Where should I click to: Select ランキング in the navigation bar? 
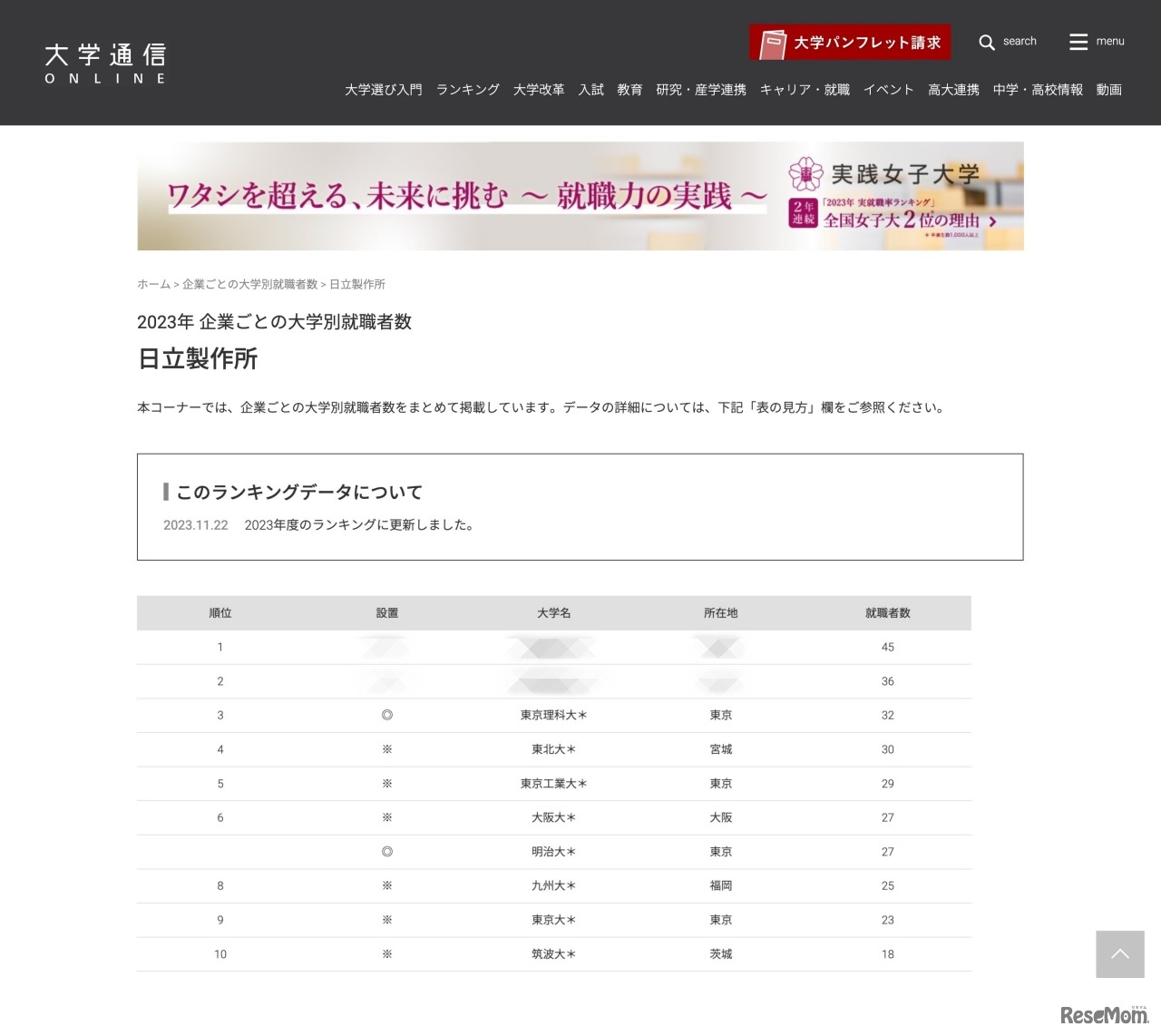pos(467,90)
